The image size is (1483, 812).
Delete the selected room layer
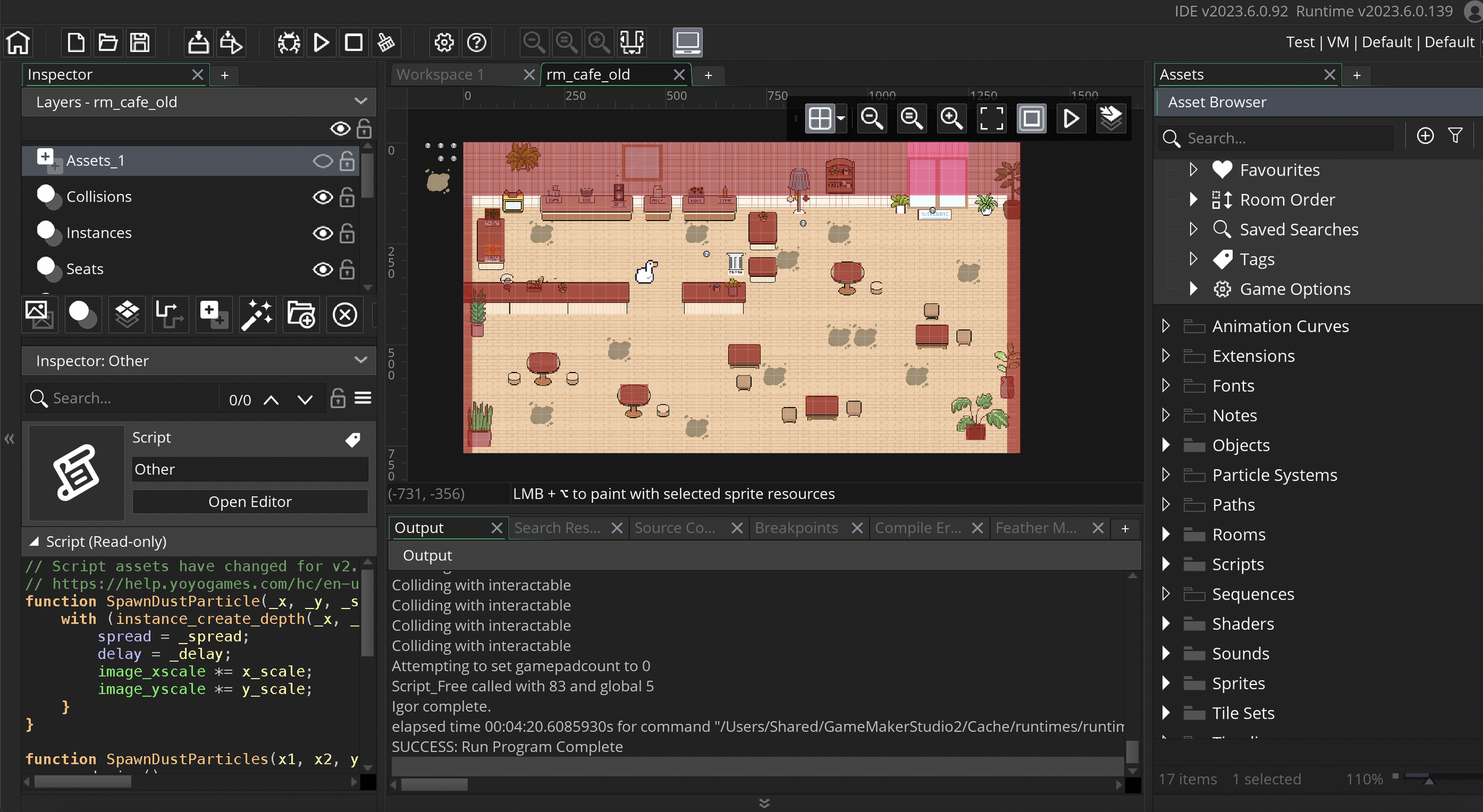point(345,314)
